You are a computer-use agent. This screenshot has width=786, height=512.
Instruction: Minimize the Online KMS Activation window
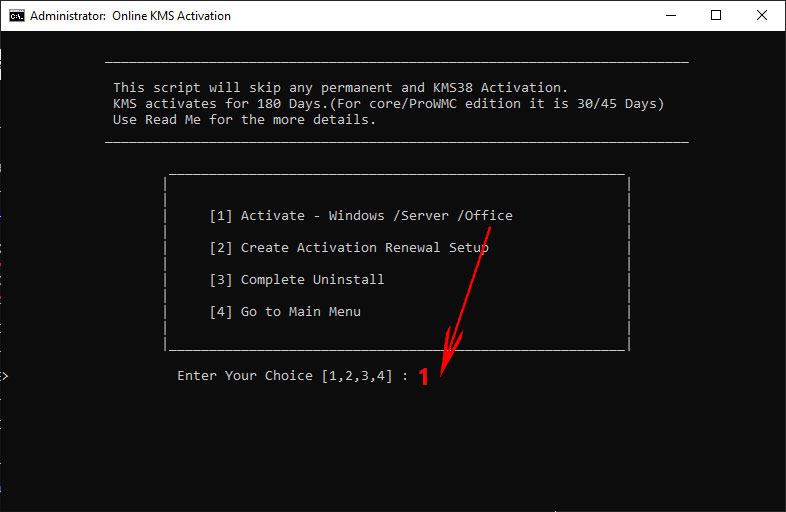click(671, 16)
